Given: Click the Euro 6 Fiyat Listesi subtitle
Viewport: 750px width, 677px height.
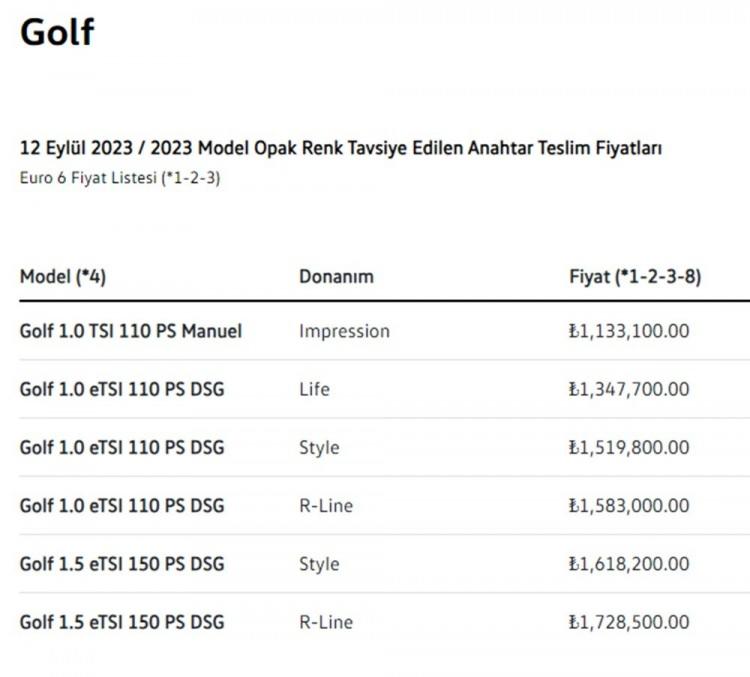Looking at the screenshot, I should pos(120,178).
